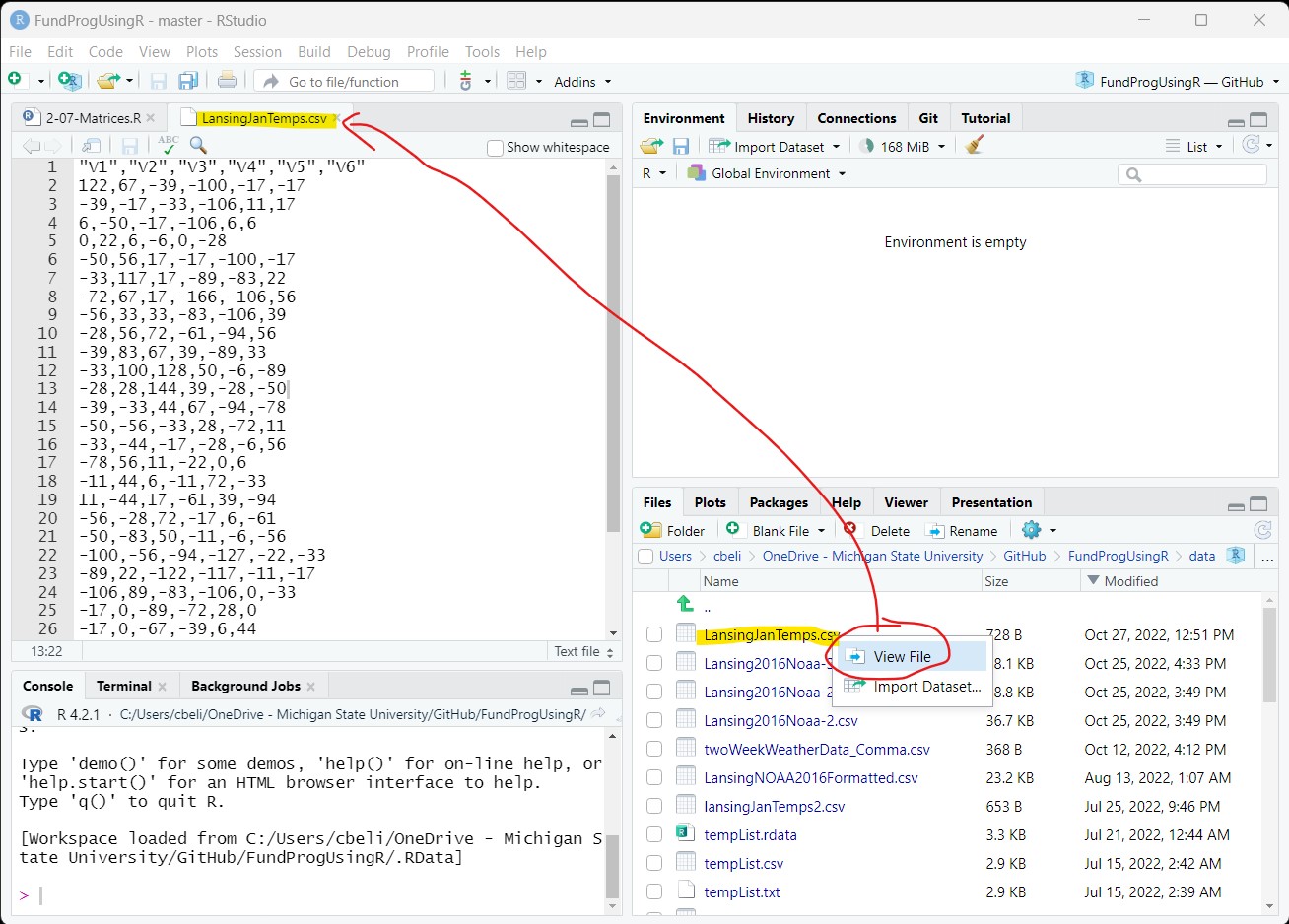Open tempList.txt file link
Viewport: 1289px width, 924px height.
click(742, 891)
